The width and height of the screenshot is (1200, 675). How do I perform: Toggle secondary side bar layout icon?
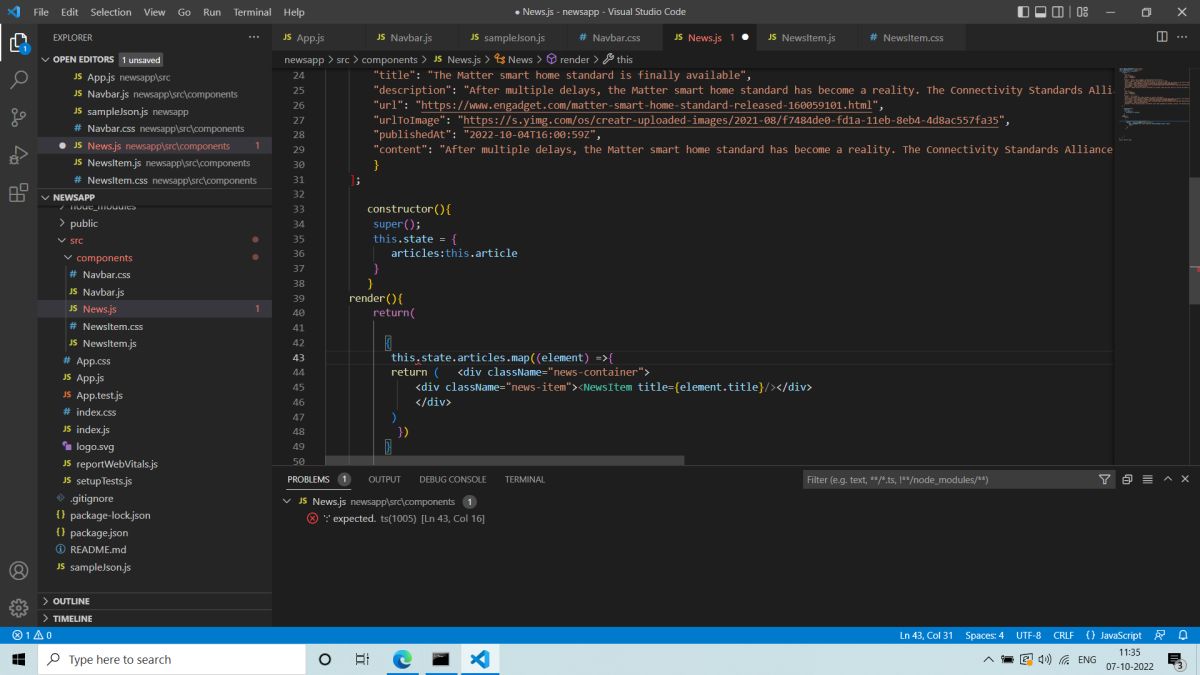1059,12
